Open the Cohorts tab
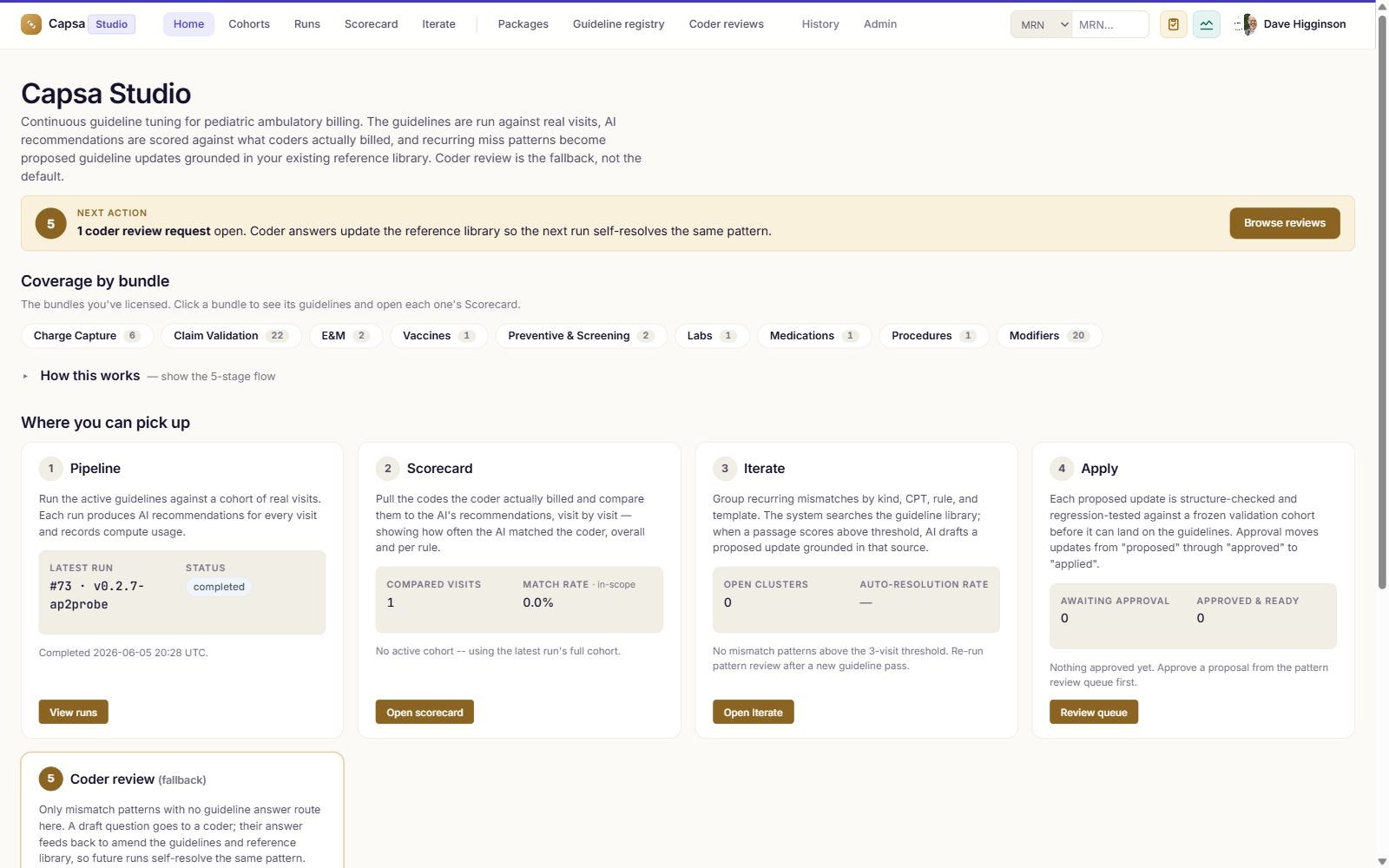 pos(249,24)
